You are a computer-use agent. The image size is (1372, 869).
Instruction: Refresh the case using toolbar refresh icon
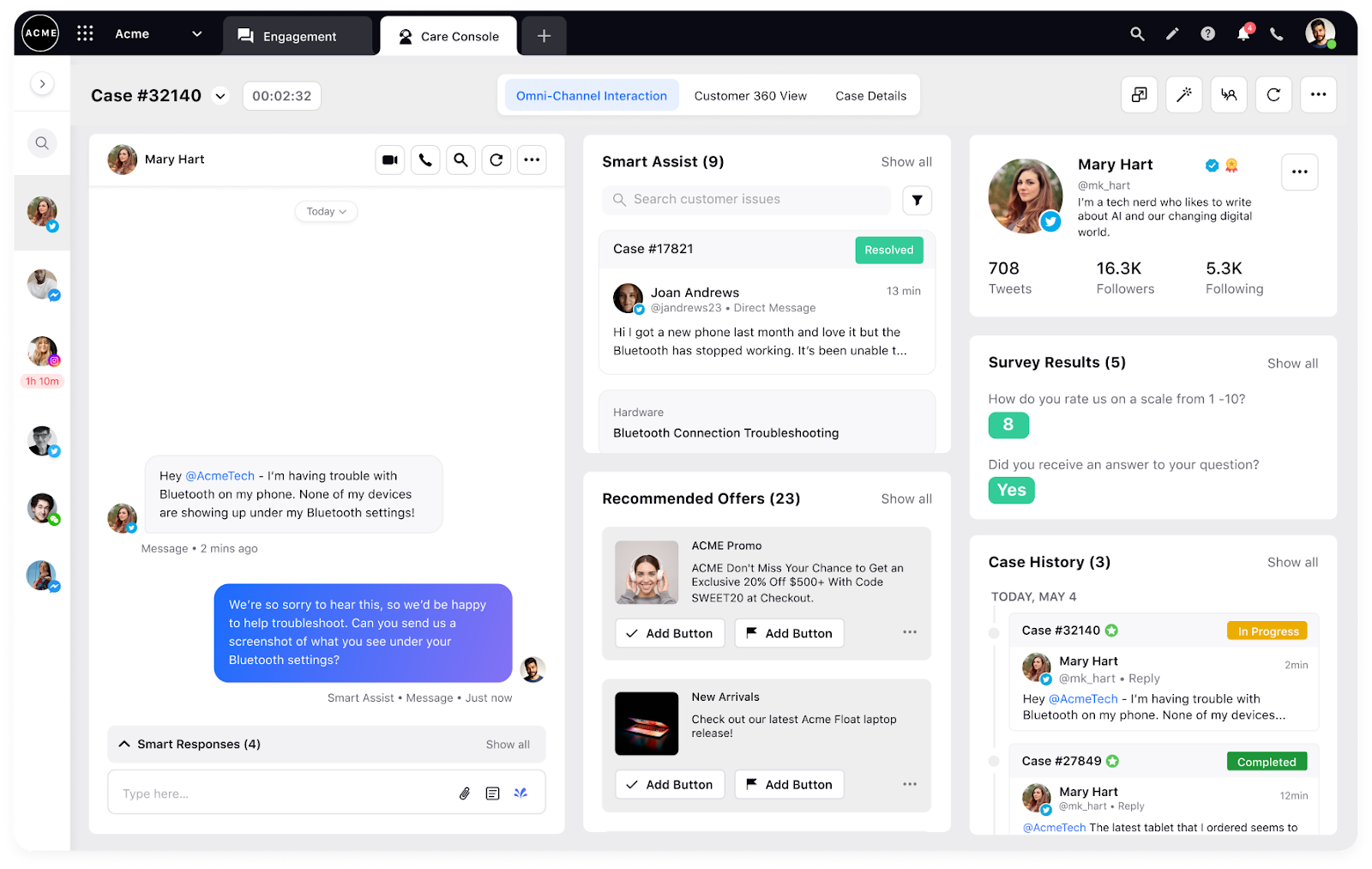coord(1273,95)
